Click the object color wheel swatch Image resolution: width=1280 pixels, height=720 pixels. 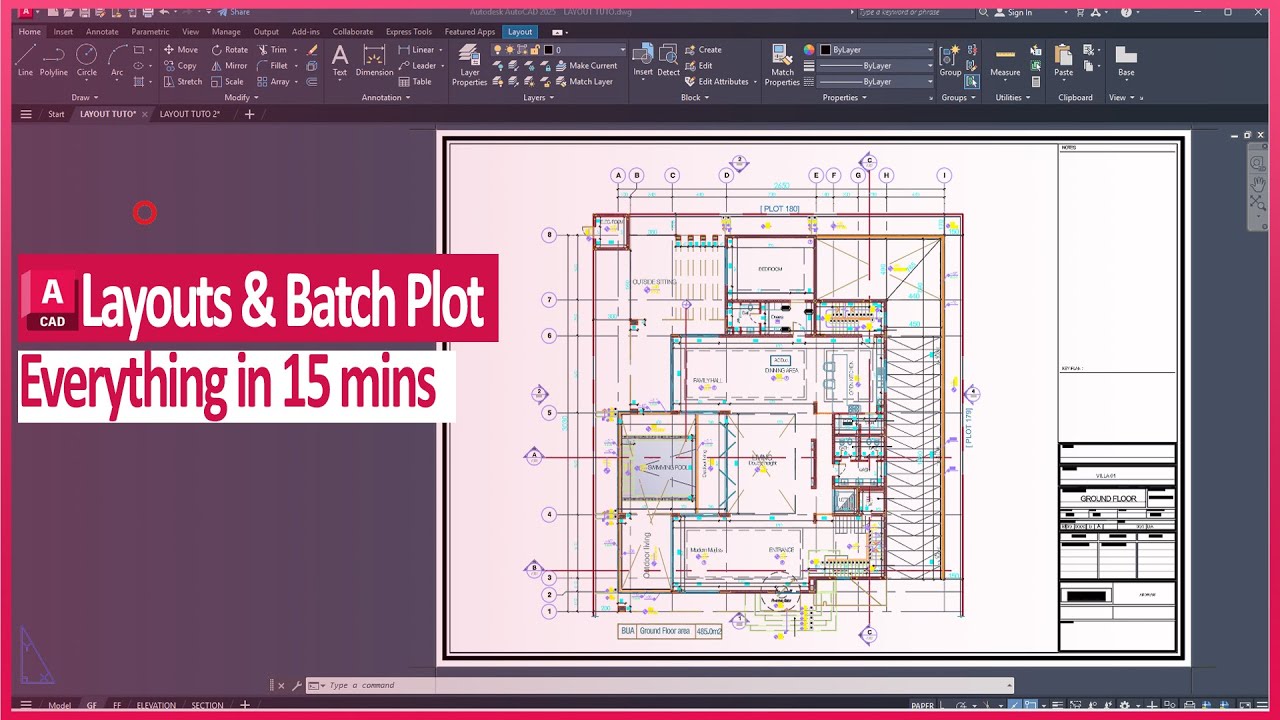[x=809, y=49]
